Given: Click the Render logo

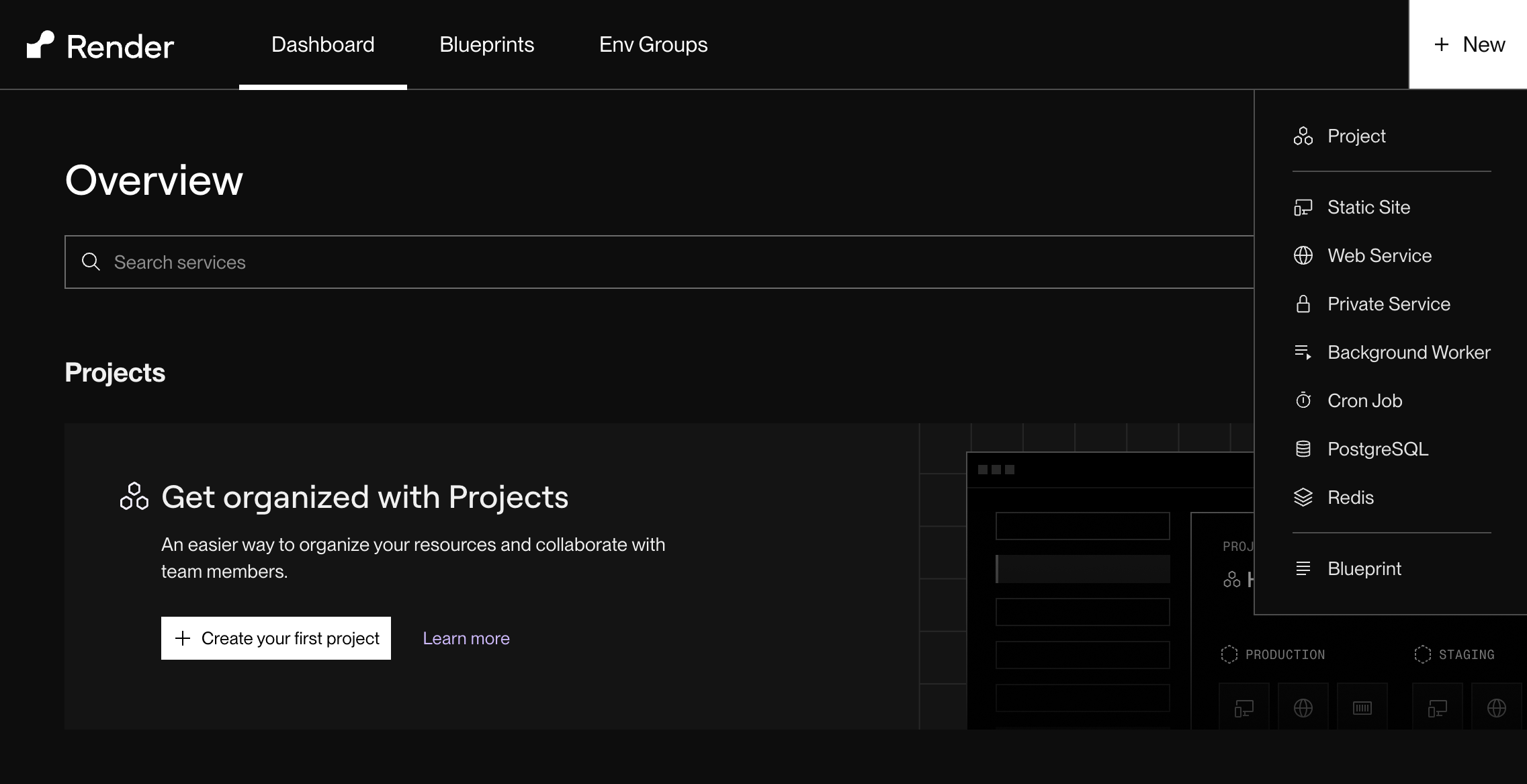Looking at the screenshot, I should (99, 44).
